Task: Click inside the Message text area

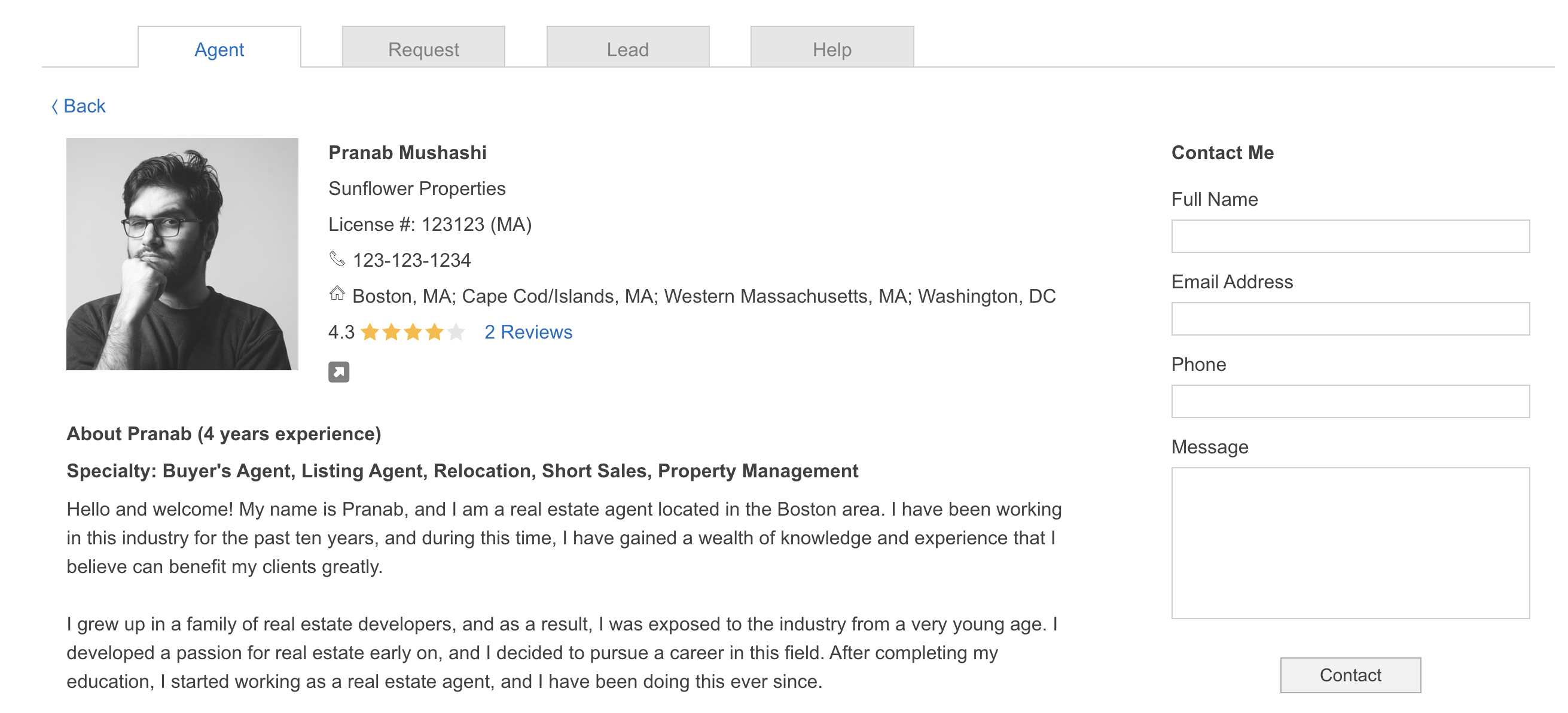Action: pos(1350,543)
